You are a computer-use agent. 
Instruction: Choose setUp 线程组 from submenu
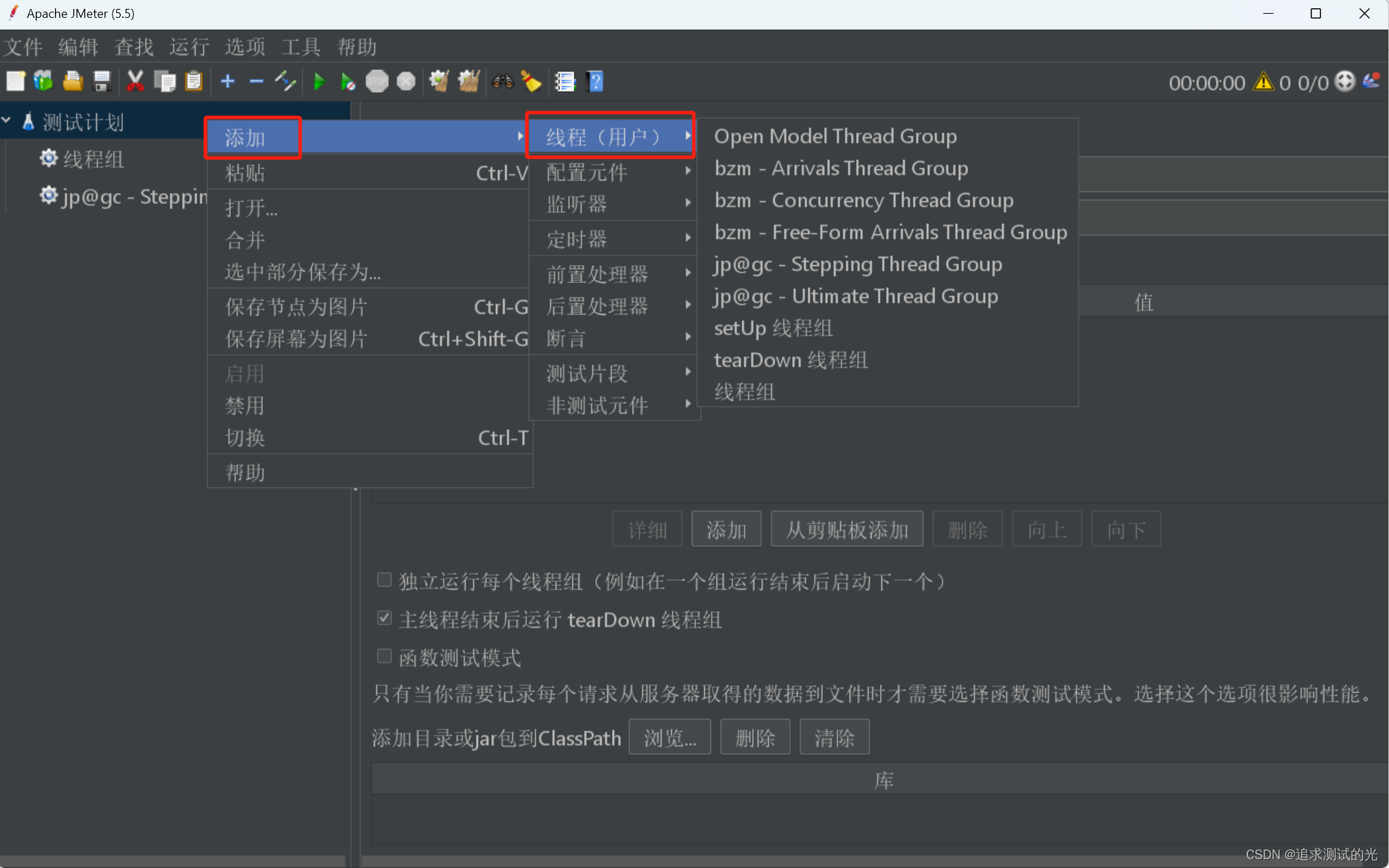887,328
